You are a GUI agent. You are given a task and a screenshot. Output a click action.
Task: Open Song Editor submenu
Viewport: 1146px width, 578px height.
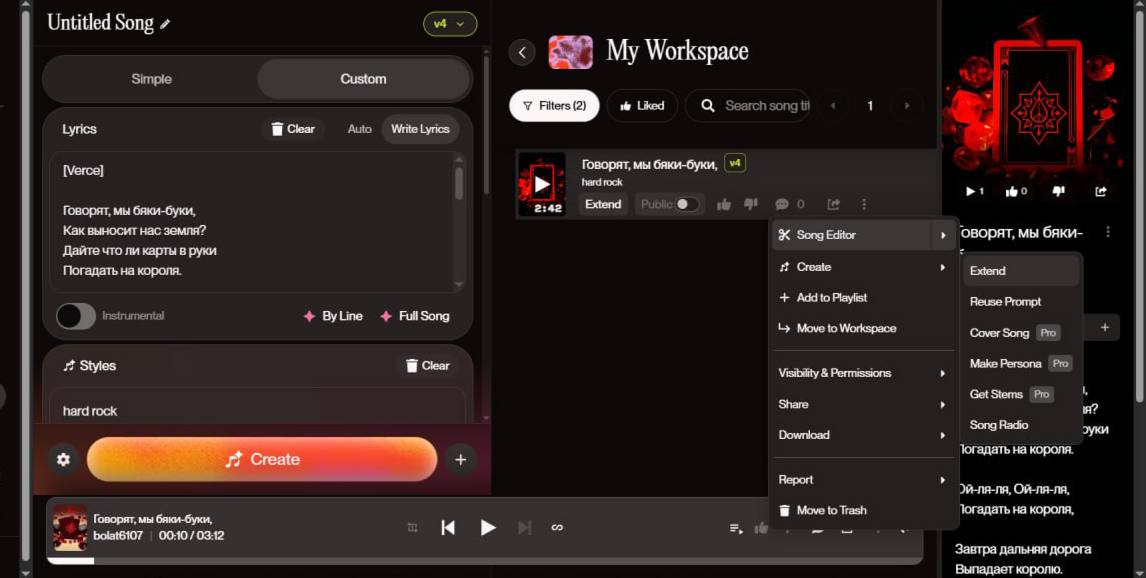point(864,235)
